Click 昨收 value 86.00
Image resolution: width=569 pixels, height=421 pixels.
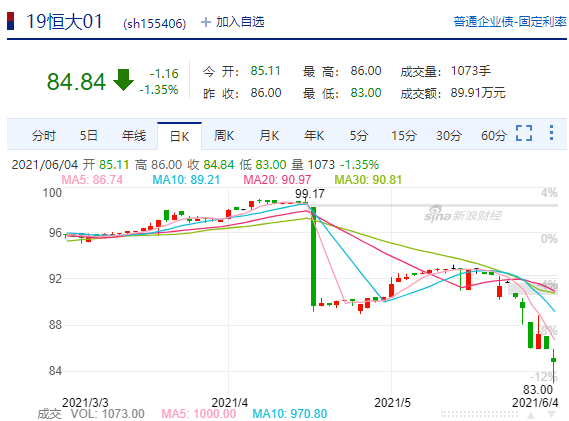pos(266,93)
